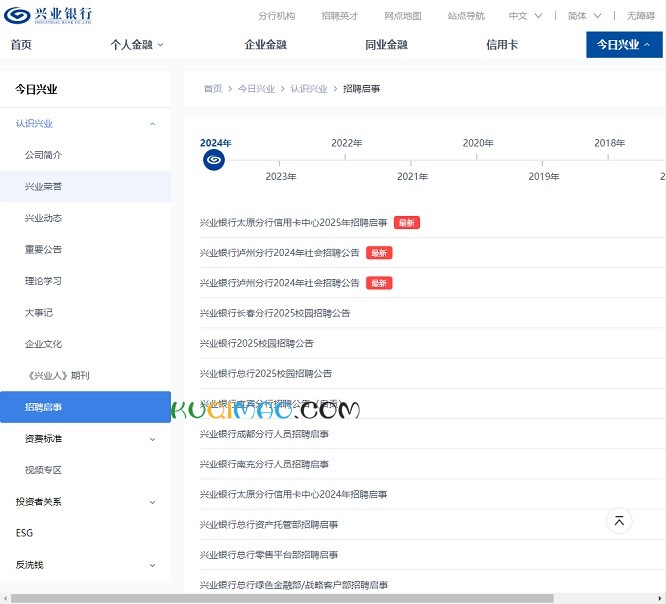Open 总行绿色金融部/战略客户部招聘启事

click(x=294, y=585)
